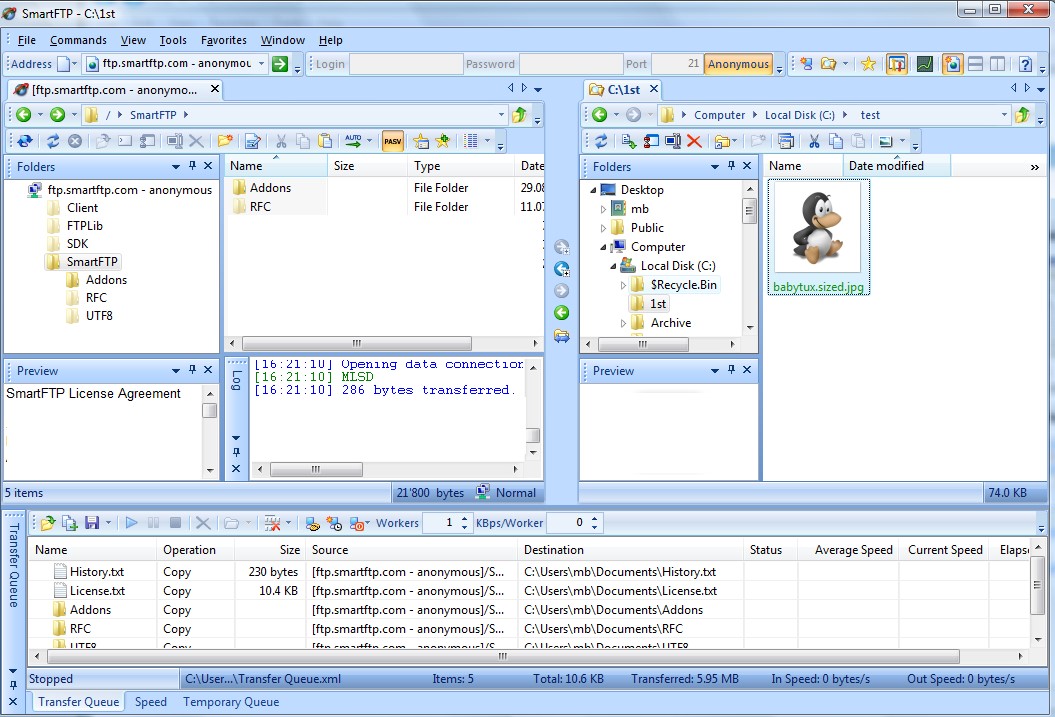Image resolution: width=1055 pixels, height=717 pixels.
Task: Toggle the transfer queue window icon in the main toolbar
Action: [897, 64]
